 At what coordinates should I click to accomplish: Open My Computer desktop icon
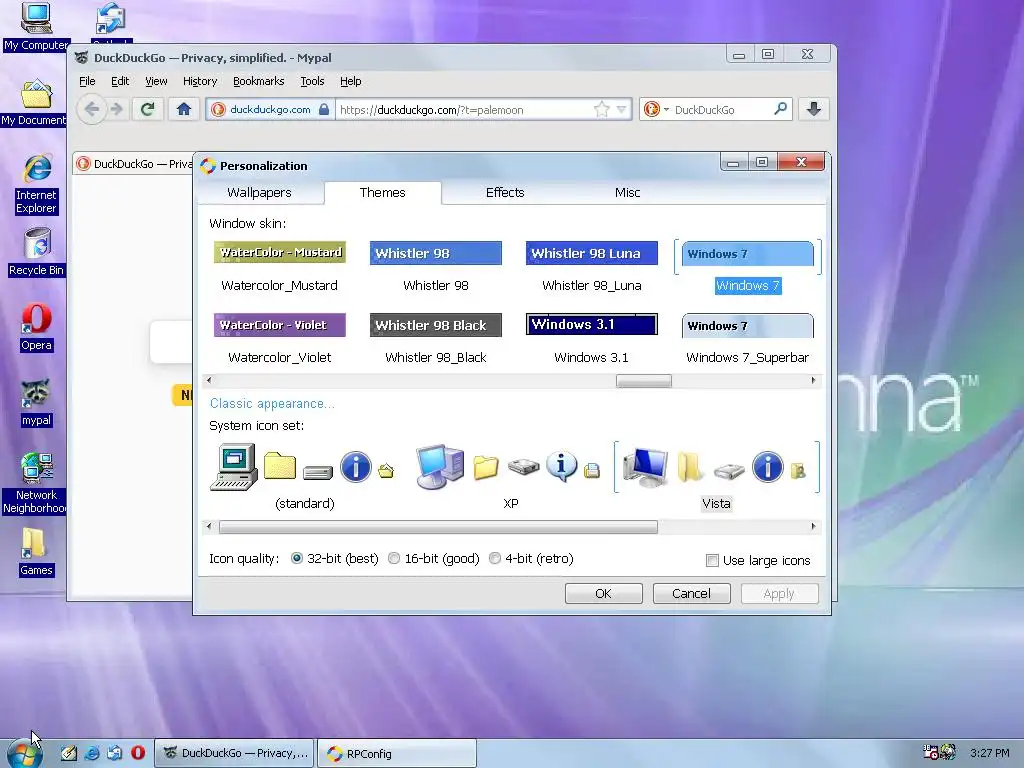pyautogui.click(x=35, y=26)
